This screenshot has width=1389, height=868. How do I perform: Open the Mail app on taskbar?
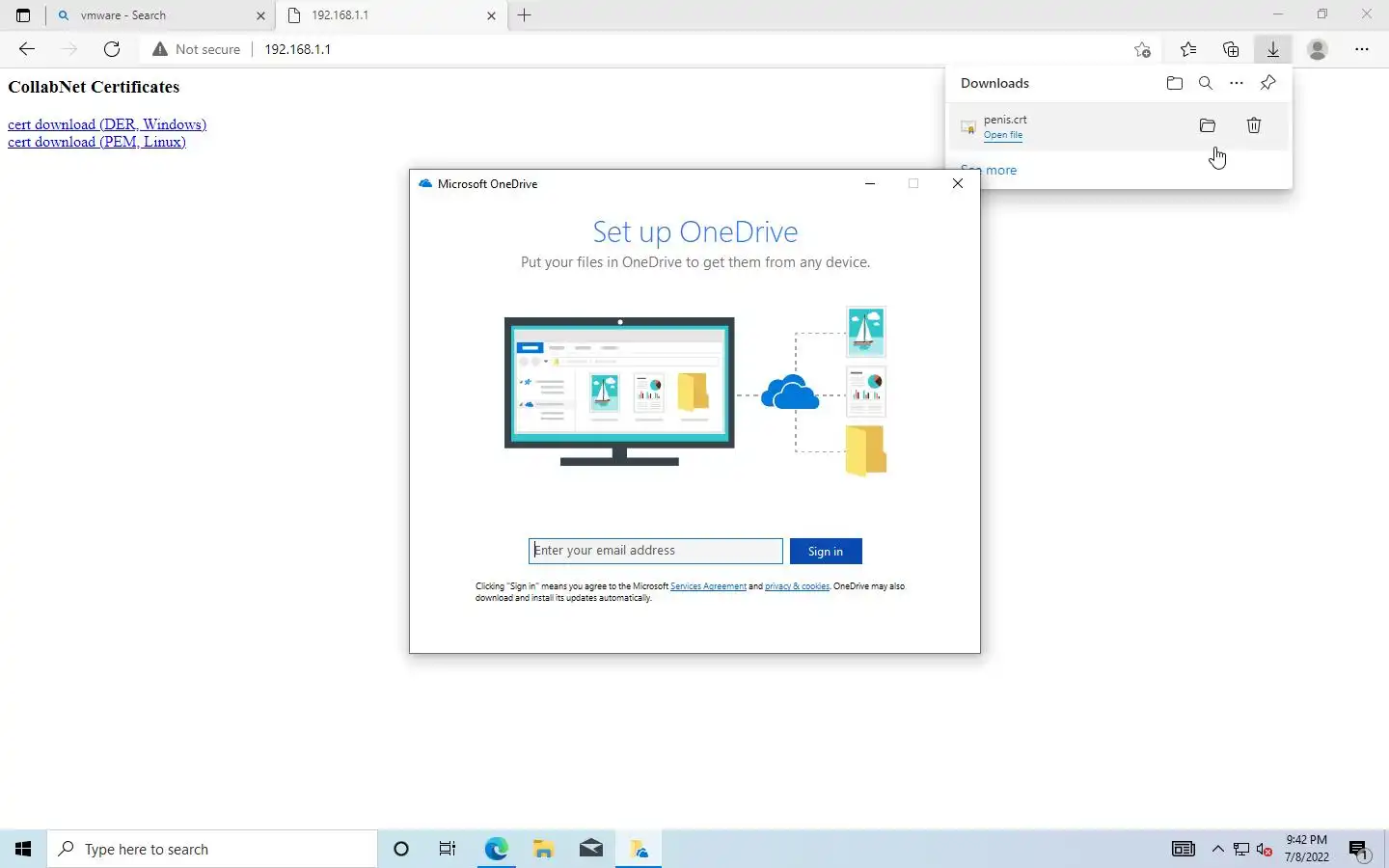591,849
